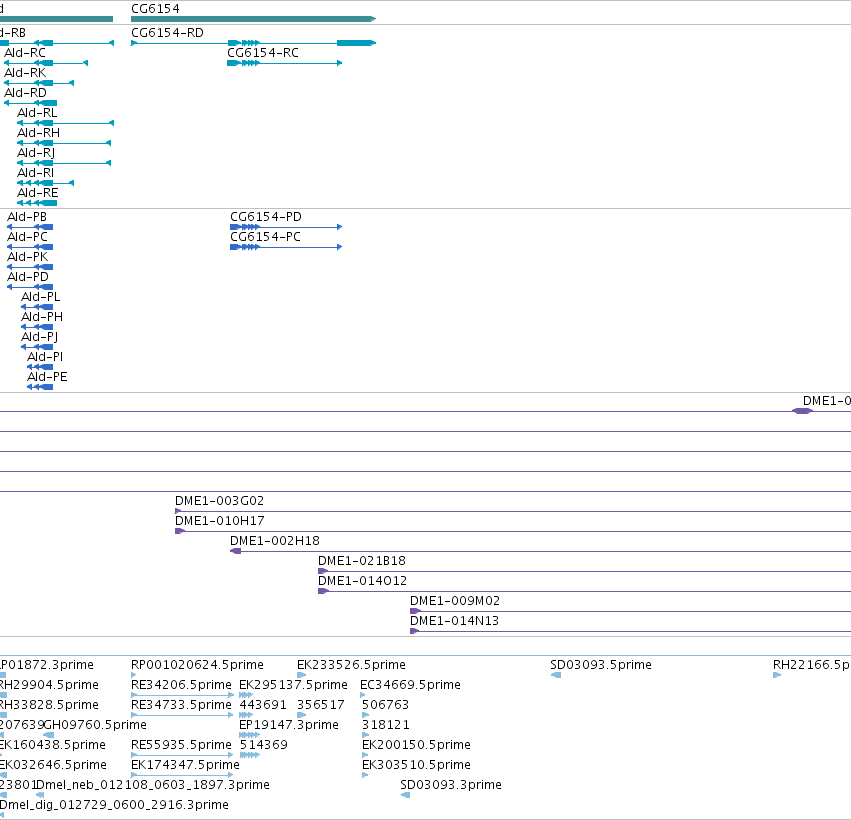Click the EK295137.5prime EST label

[293, 685]
